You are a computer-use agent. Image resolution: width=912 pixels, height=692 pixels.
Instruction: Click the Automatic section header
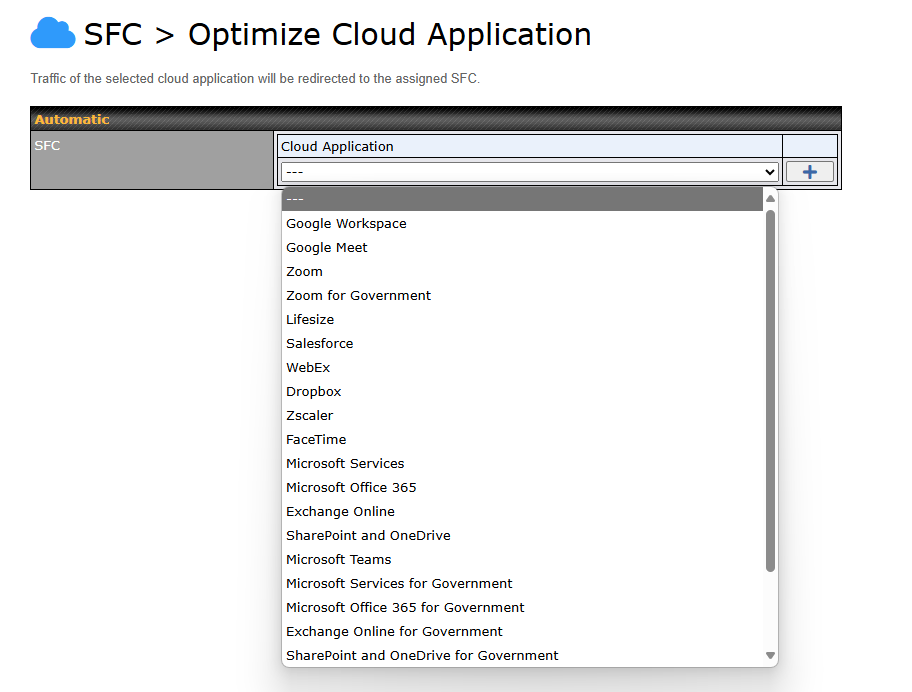(x=436, y=119)
